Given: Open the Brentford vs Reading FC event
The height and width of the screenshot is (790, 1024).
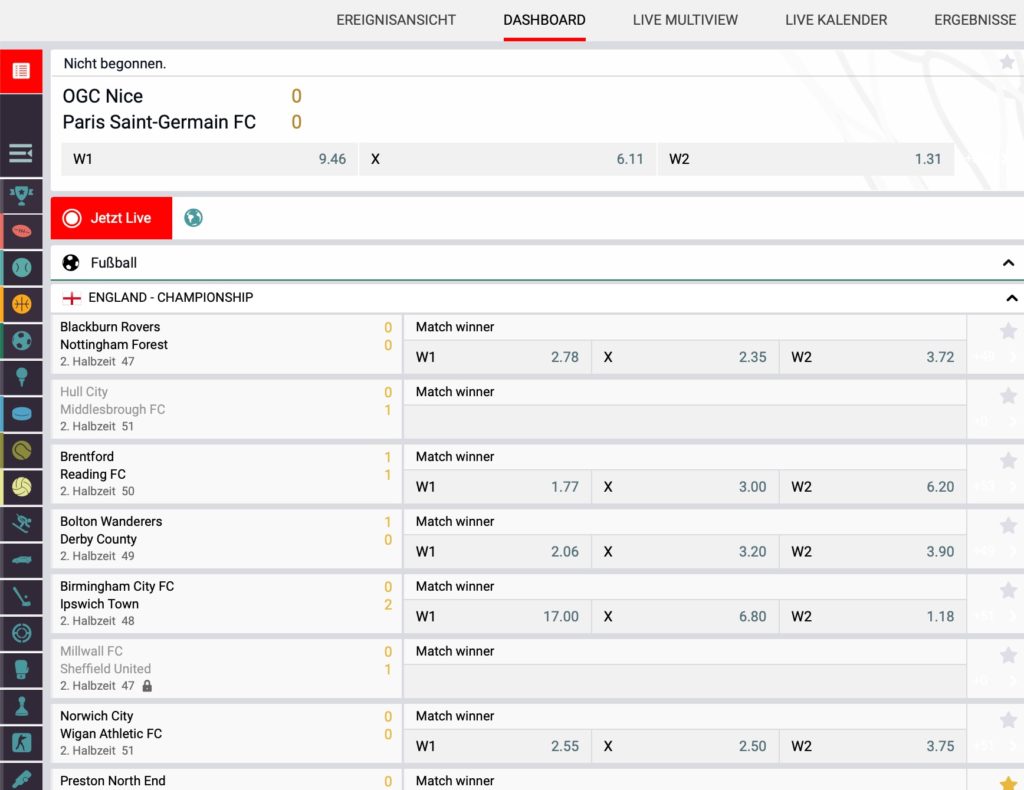Looking at the screenshot, I should tap(226, 474).
